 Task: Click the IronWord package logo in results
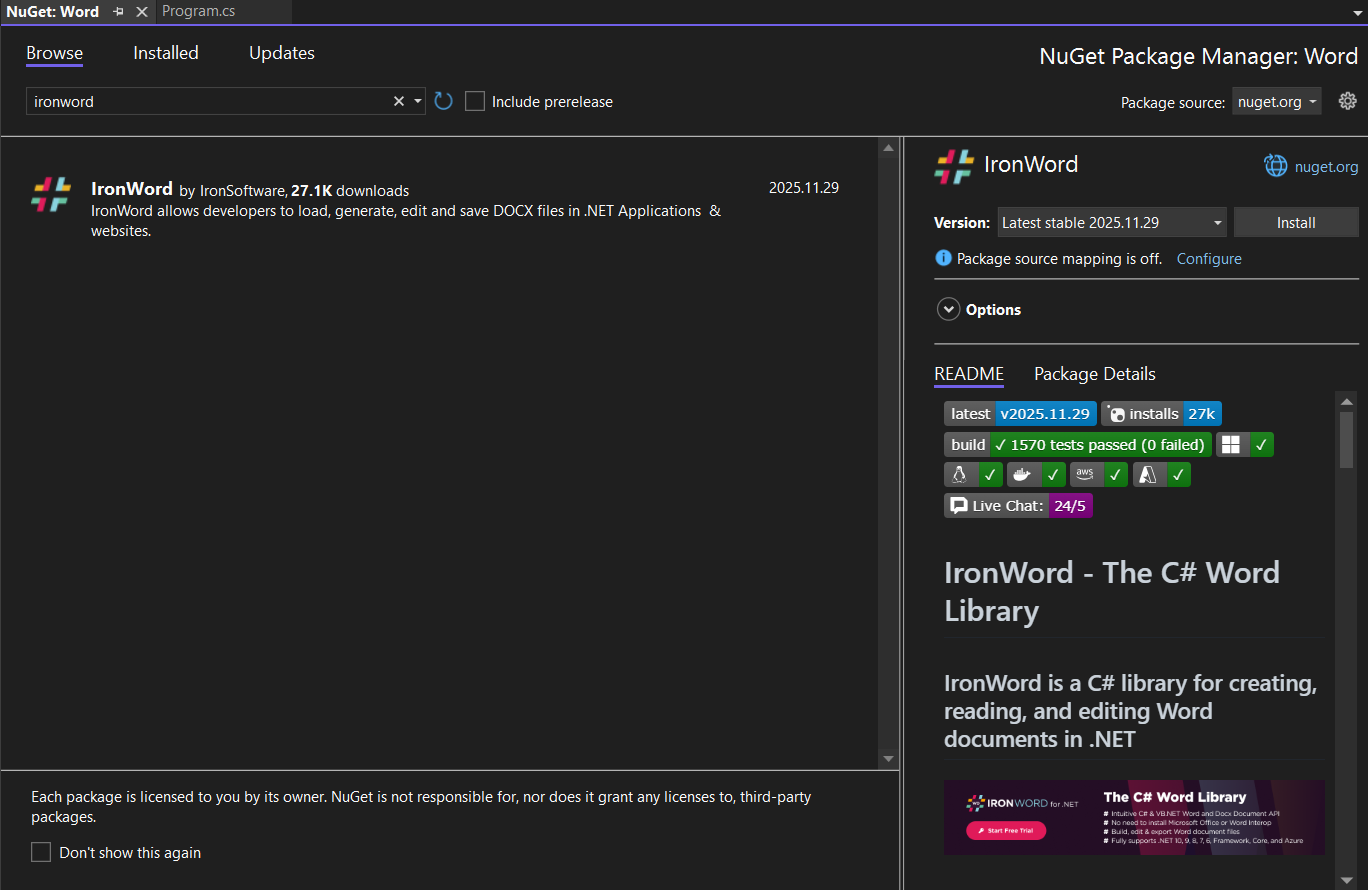pyautogui.click(x=51, y=194)
